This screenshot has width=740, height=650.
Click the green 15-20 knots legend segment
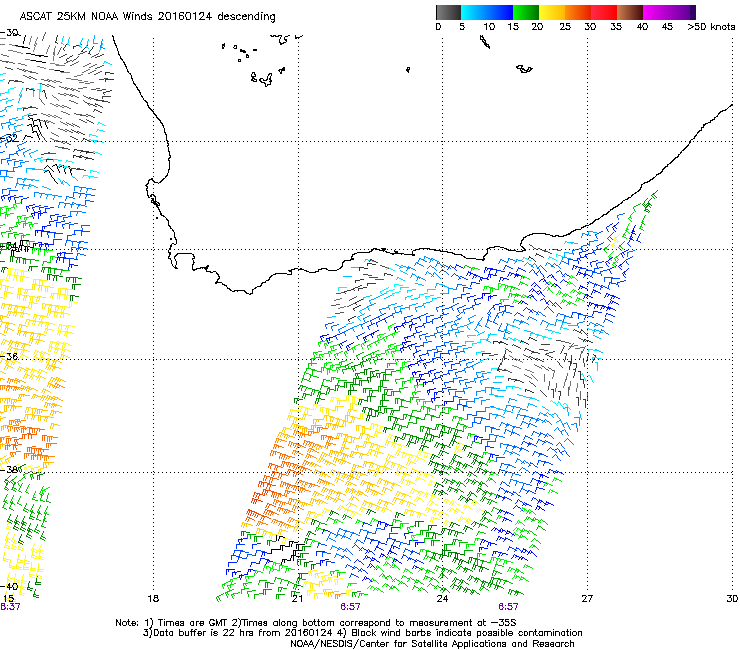click(x=526, y=12)
